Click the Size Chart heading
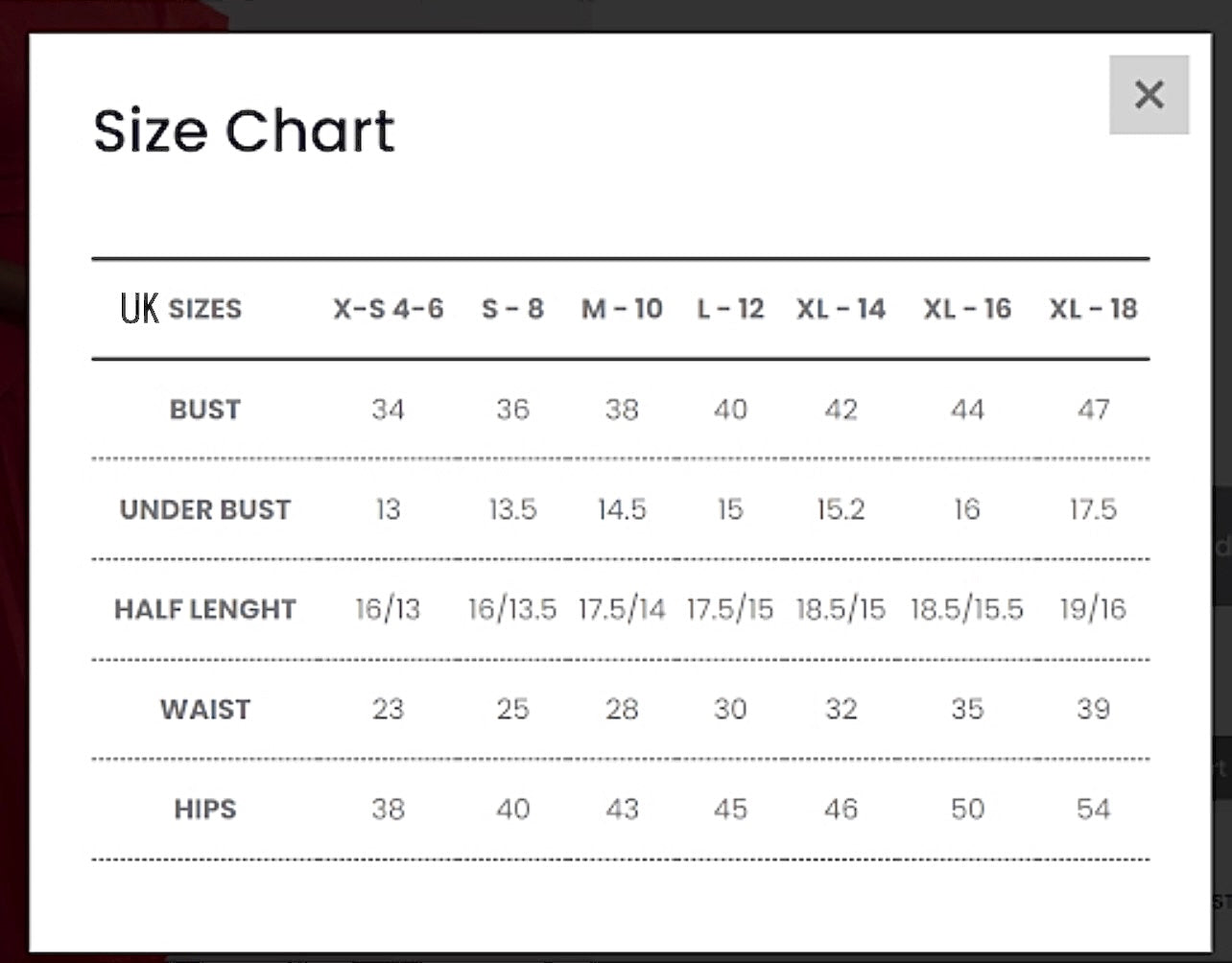The height and width of the screenshot is (963, 1232). pyautogui.click(x=244, y=130)
